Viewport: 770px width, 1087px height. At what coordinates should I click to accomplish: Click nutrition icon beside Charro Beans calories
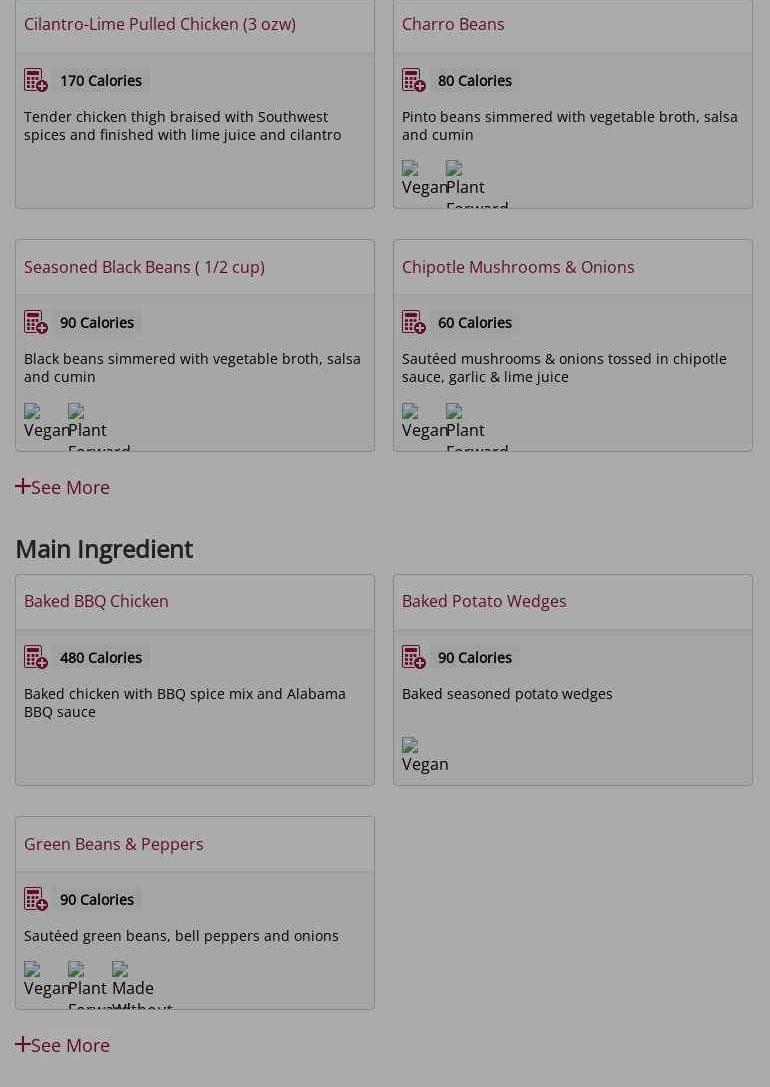pyautogui.click(x=414, y=80)
